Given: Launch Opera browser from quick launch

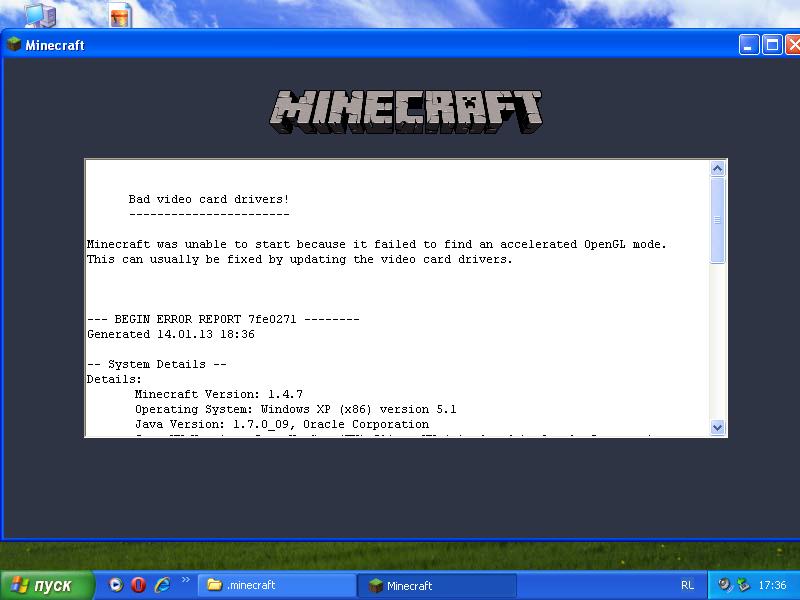Looking at the screenshot, I should (138, 585).
